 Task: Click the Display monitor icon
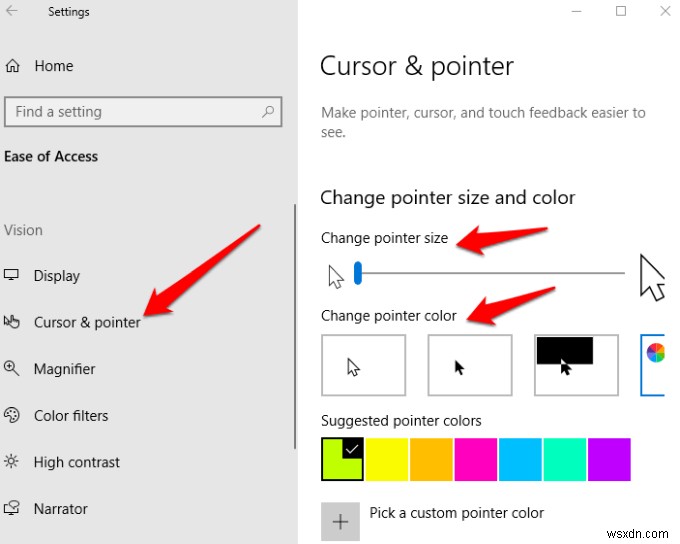coord(11,275)
